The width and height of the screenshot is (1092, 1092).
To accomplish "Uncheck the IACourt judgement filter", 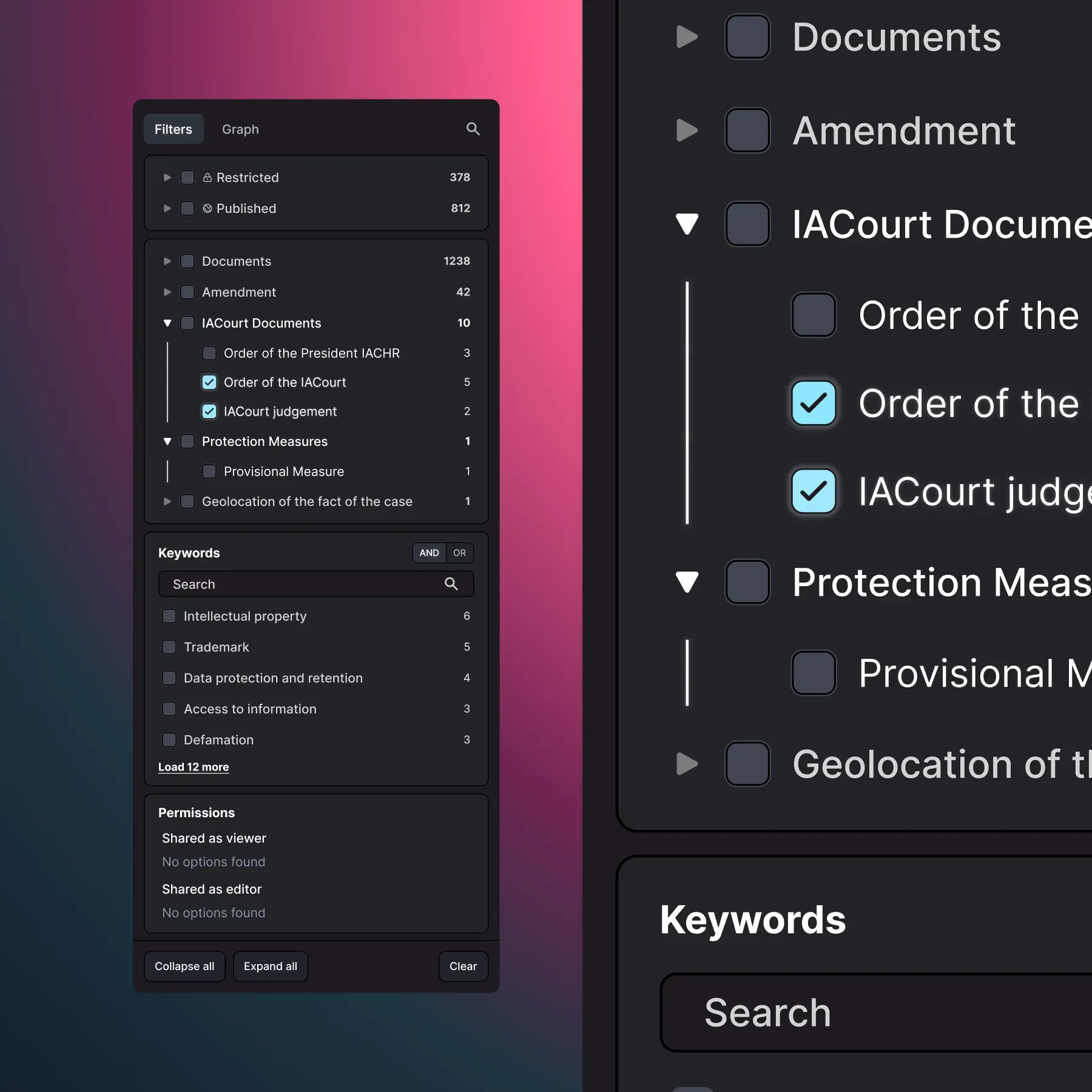I will pos(209,411).
